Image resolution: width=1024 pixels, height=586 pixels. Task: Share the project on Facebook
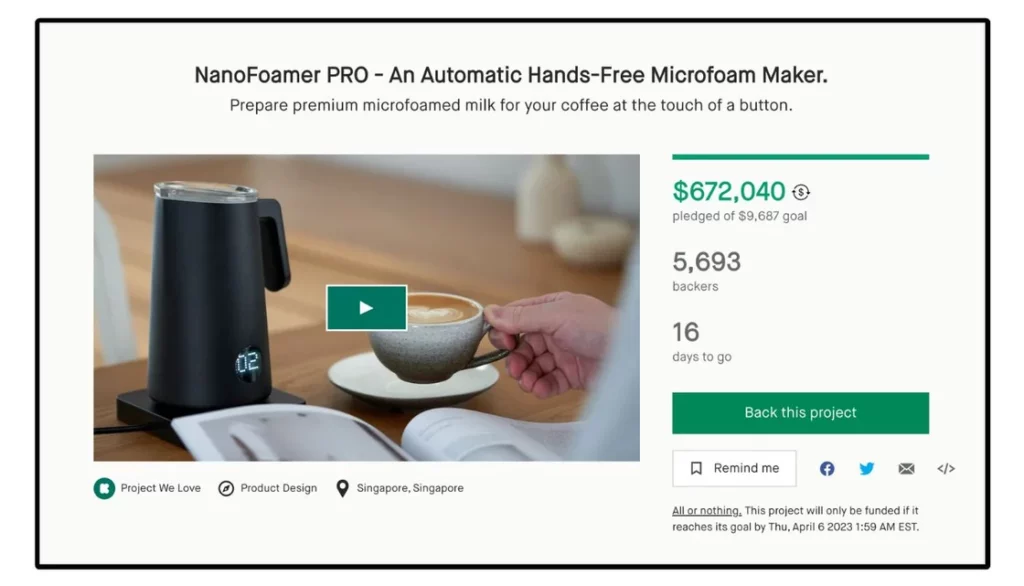827,468
